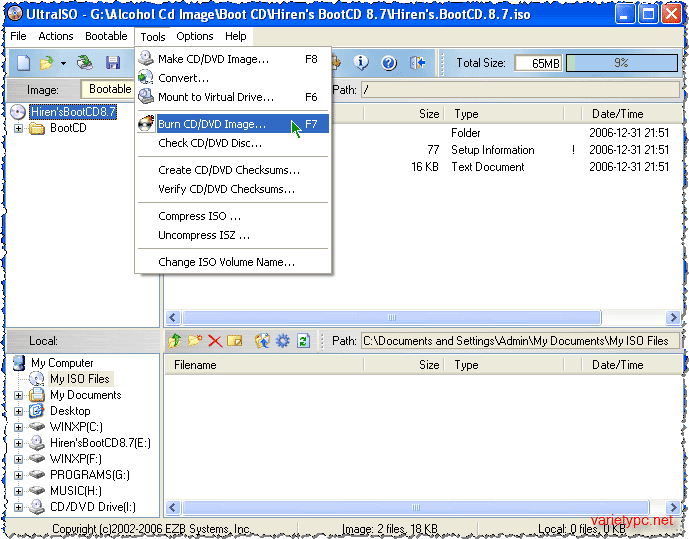Viewport: 689px width, 539px height.
Task: Select Create CD/DVD Checksums menu entry
Action: 233,170
